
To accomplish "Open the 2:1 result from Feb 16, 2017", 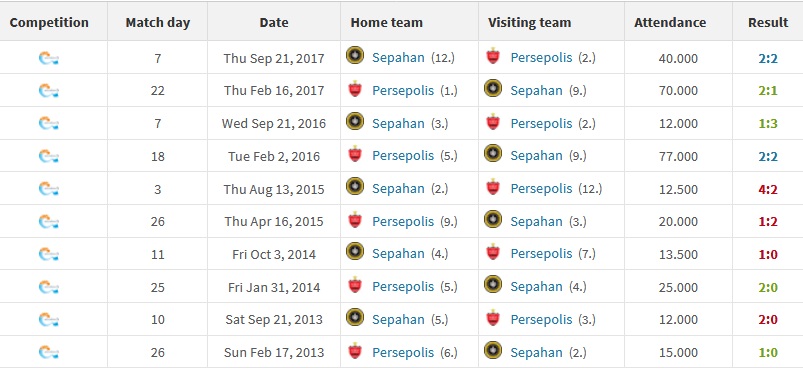I will coord(768,91).
